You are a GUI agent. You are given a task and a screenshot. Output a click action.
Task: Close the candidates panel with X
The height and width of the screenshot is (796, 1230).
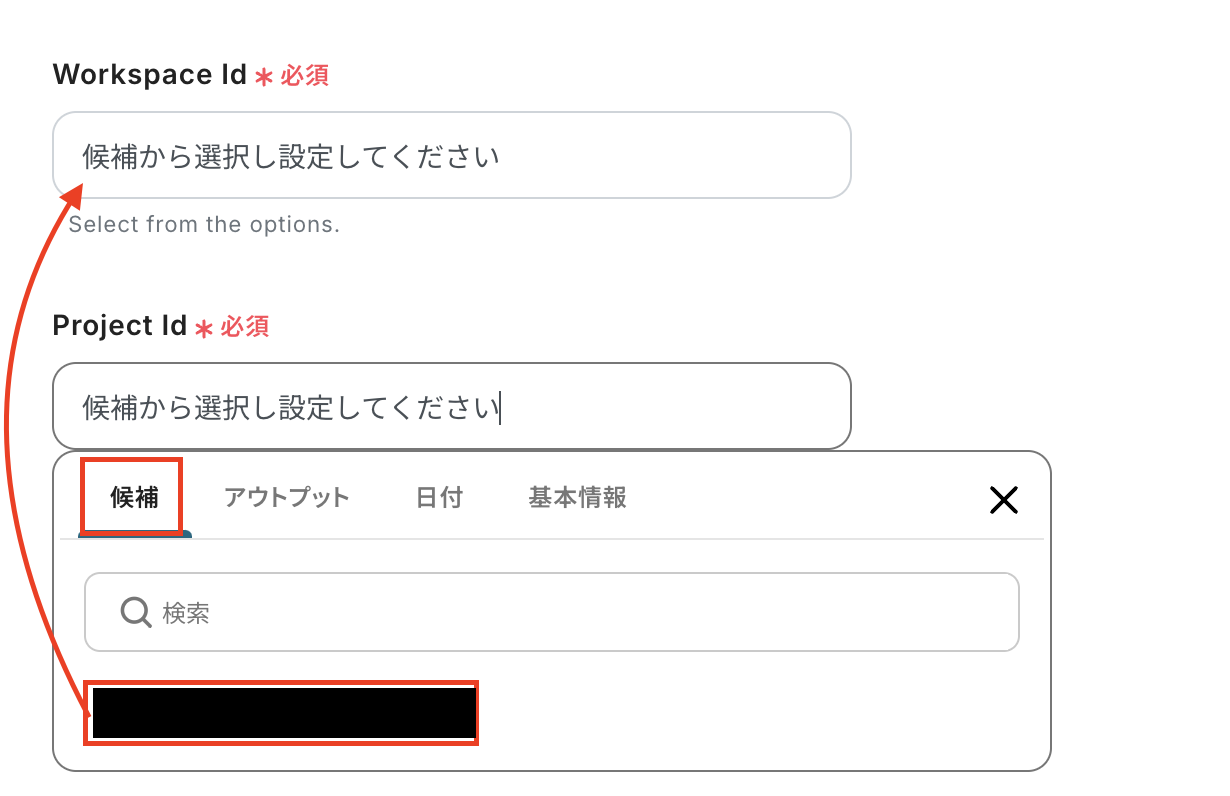(1003, 500)
